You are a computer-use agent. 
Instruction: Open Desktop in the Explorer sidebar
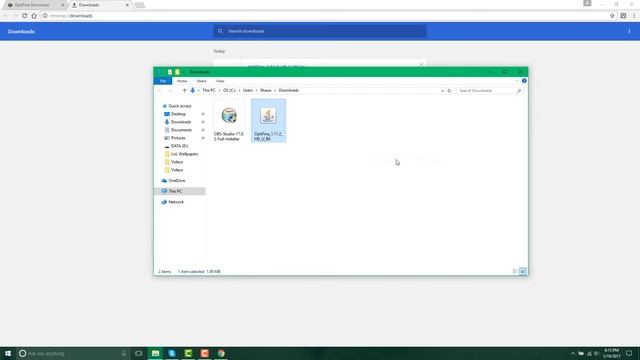click(178, 114)
